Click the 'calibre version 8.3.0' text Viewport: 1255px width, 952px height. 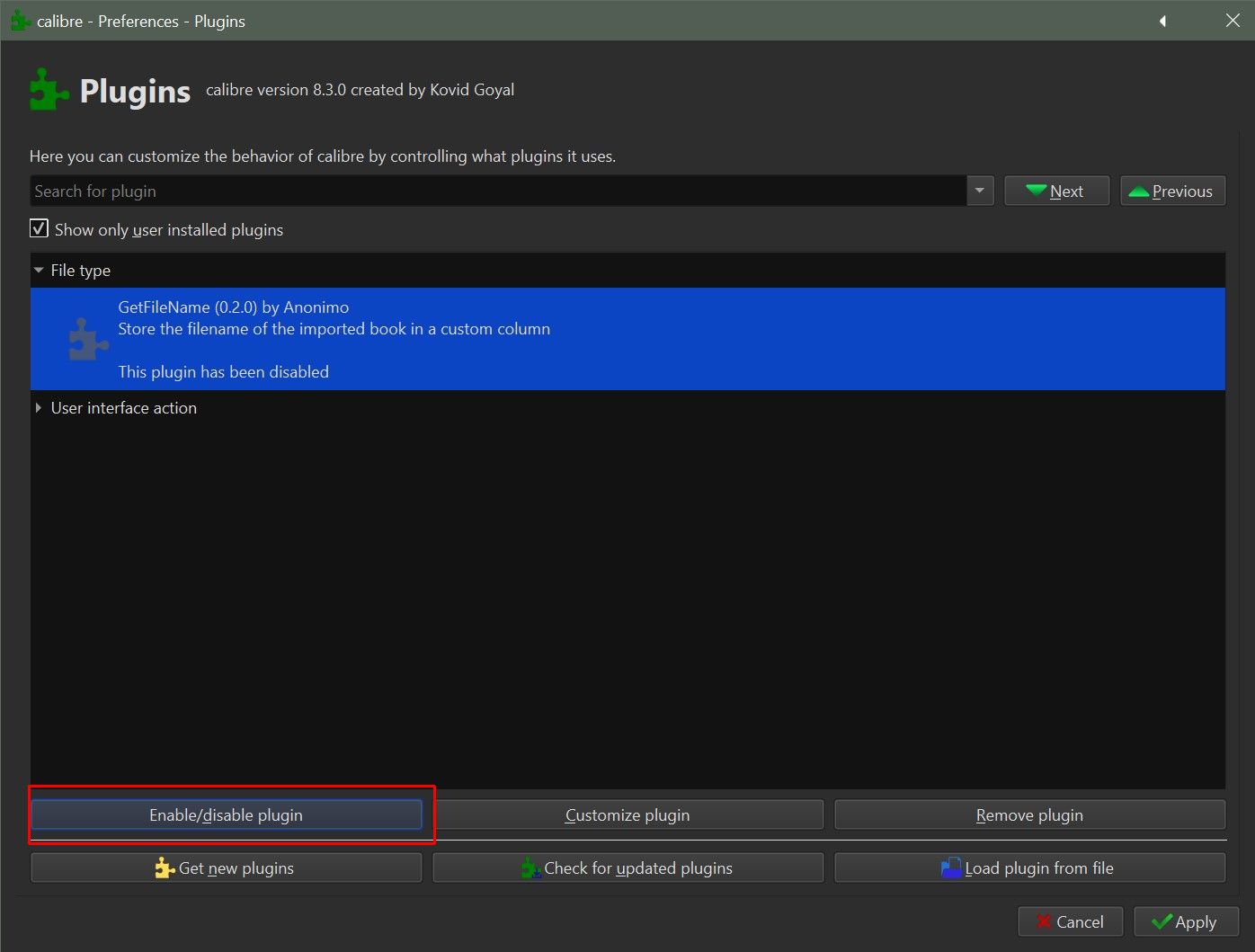[360, 89]
